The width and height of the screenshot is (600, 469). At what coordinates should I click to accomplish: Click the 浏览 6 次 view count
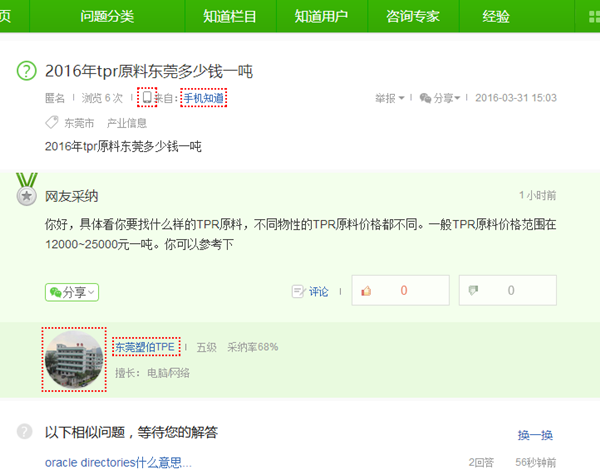tap(102, 98)
